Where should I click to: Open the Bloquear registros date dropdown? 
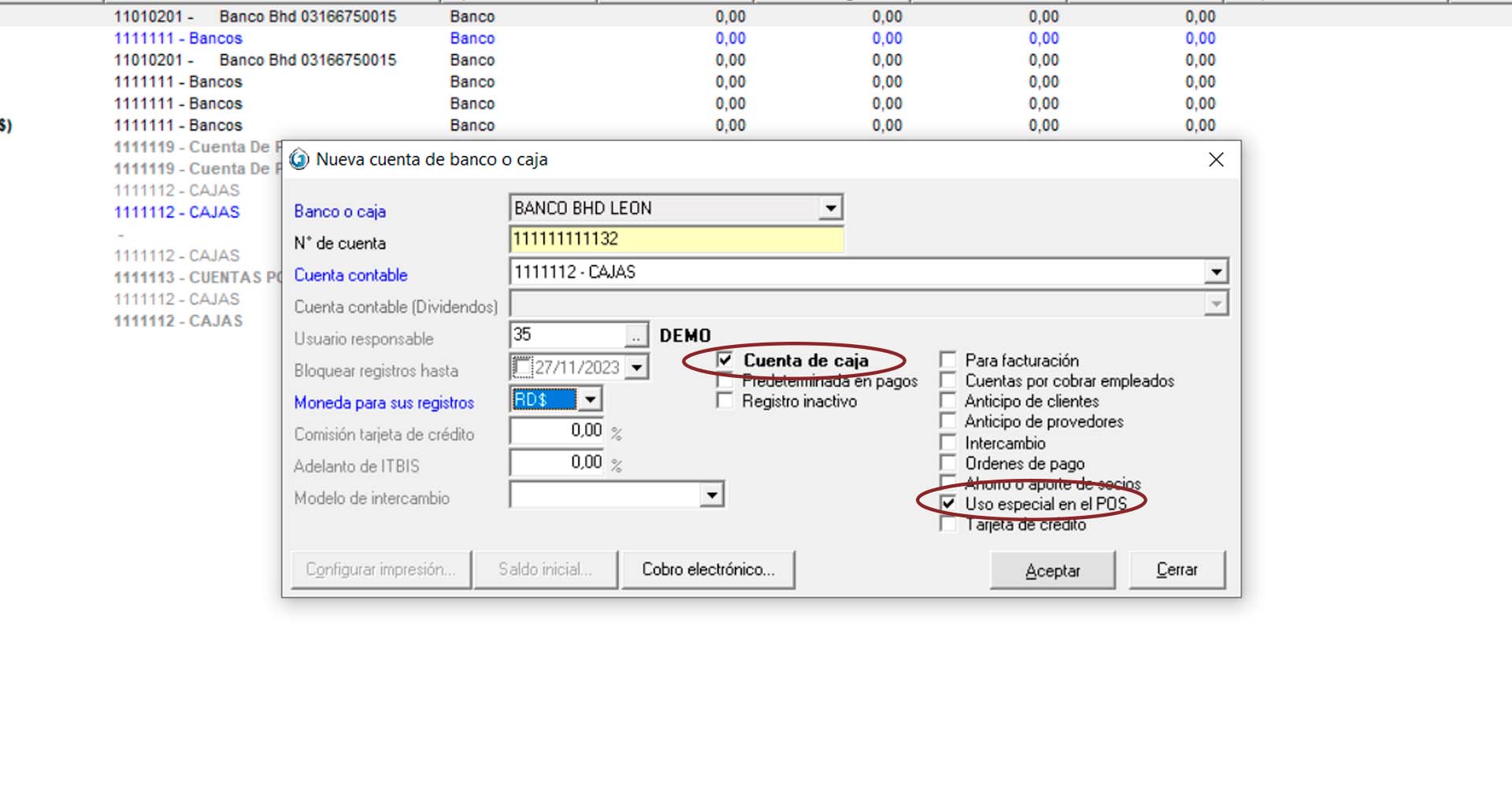click(637, 368)
